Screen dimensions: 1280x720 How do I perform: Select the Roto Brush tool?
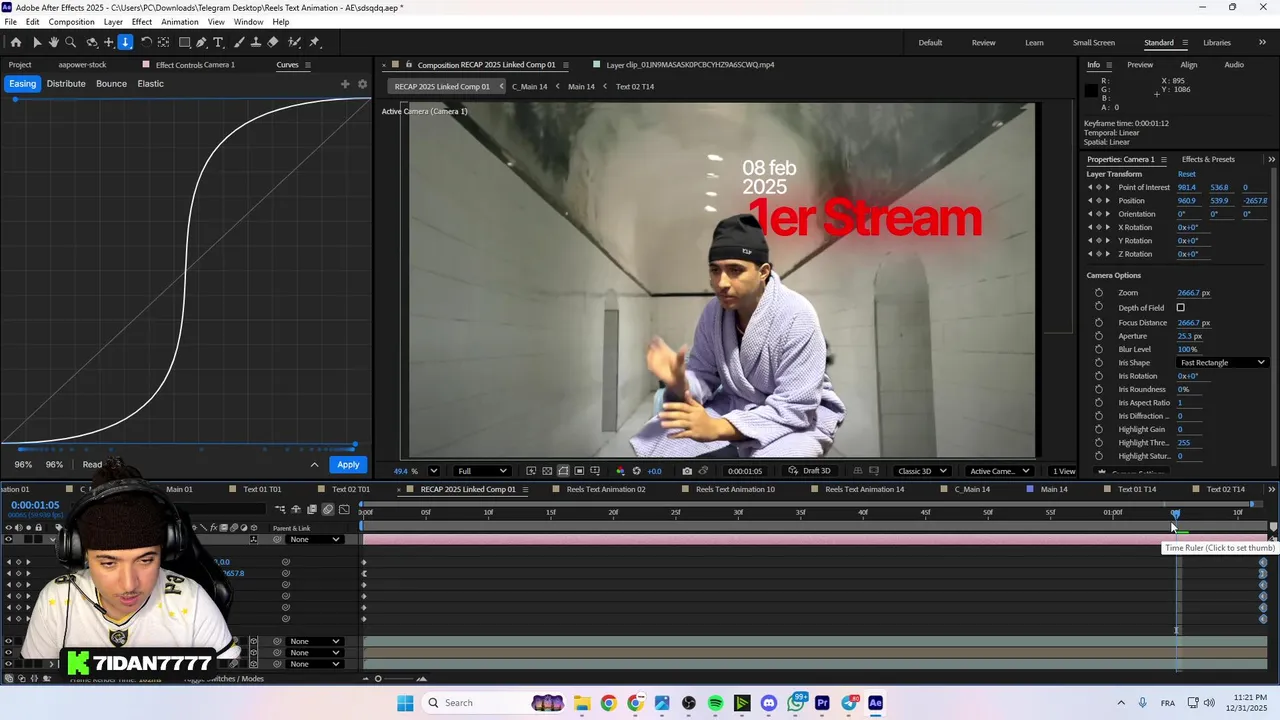[x=295, y=42]
